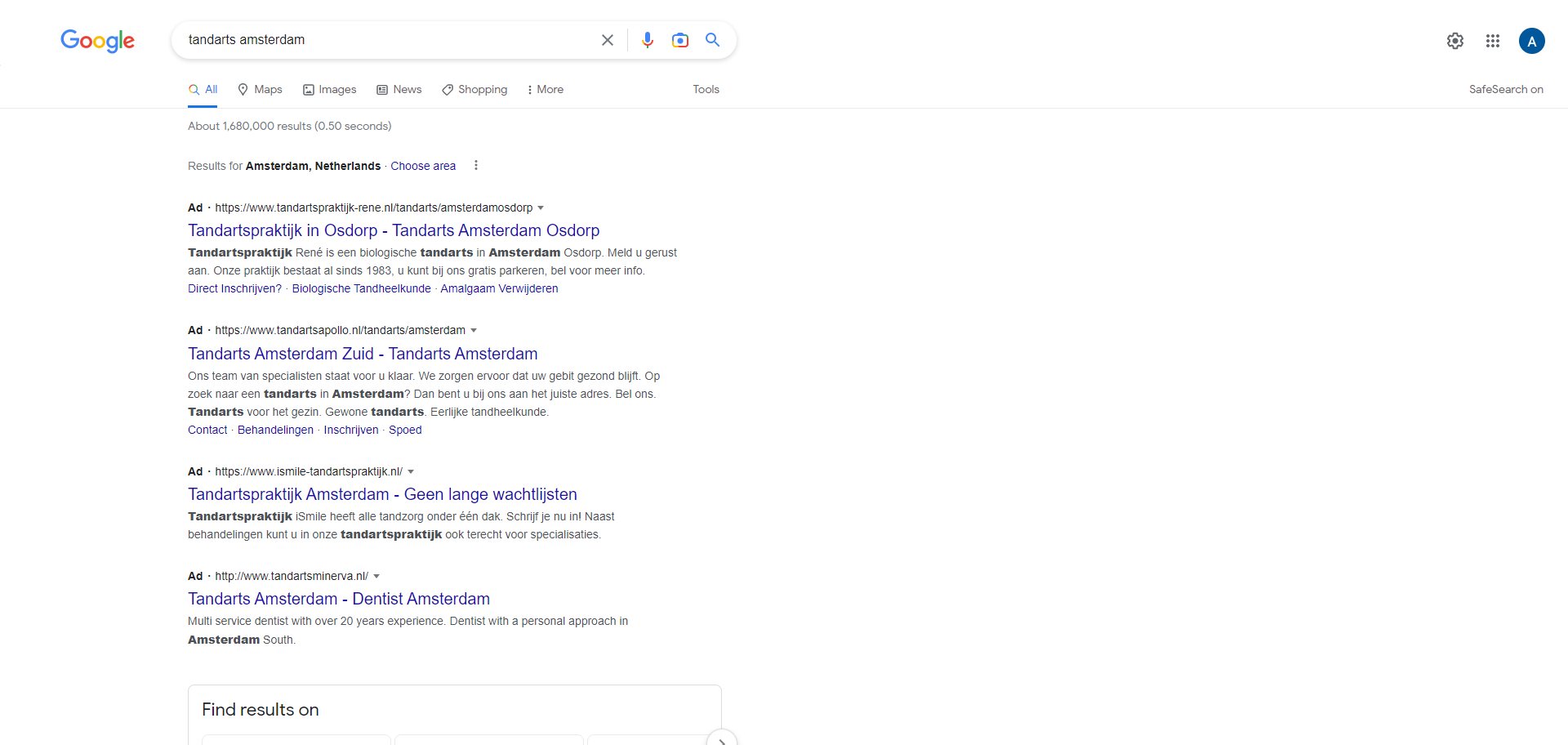Start voice search with the microphone icon

648,40
